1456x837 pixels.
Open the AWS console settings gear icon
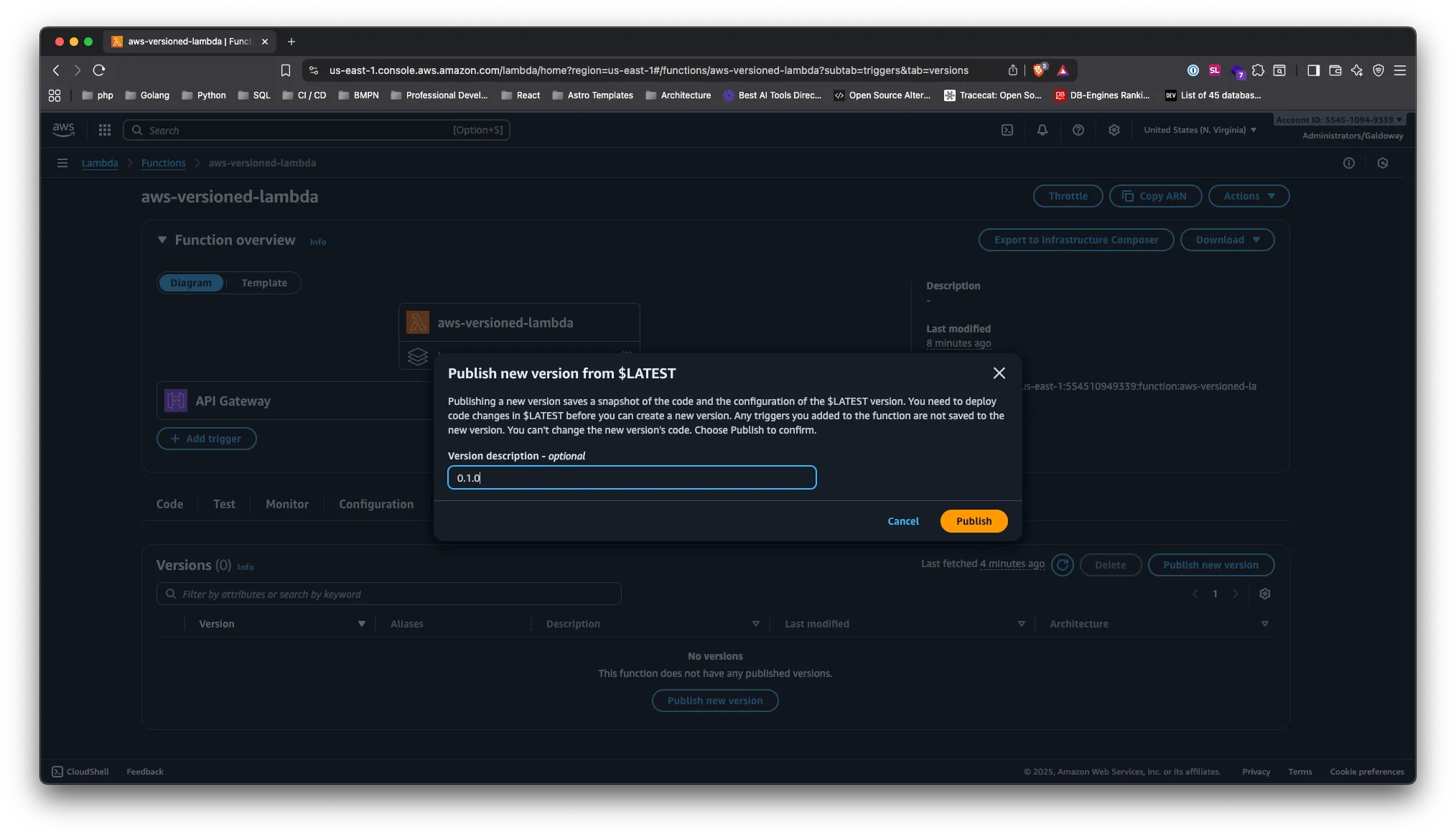tap(1114, 130)
